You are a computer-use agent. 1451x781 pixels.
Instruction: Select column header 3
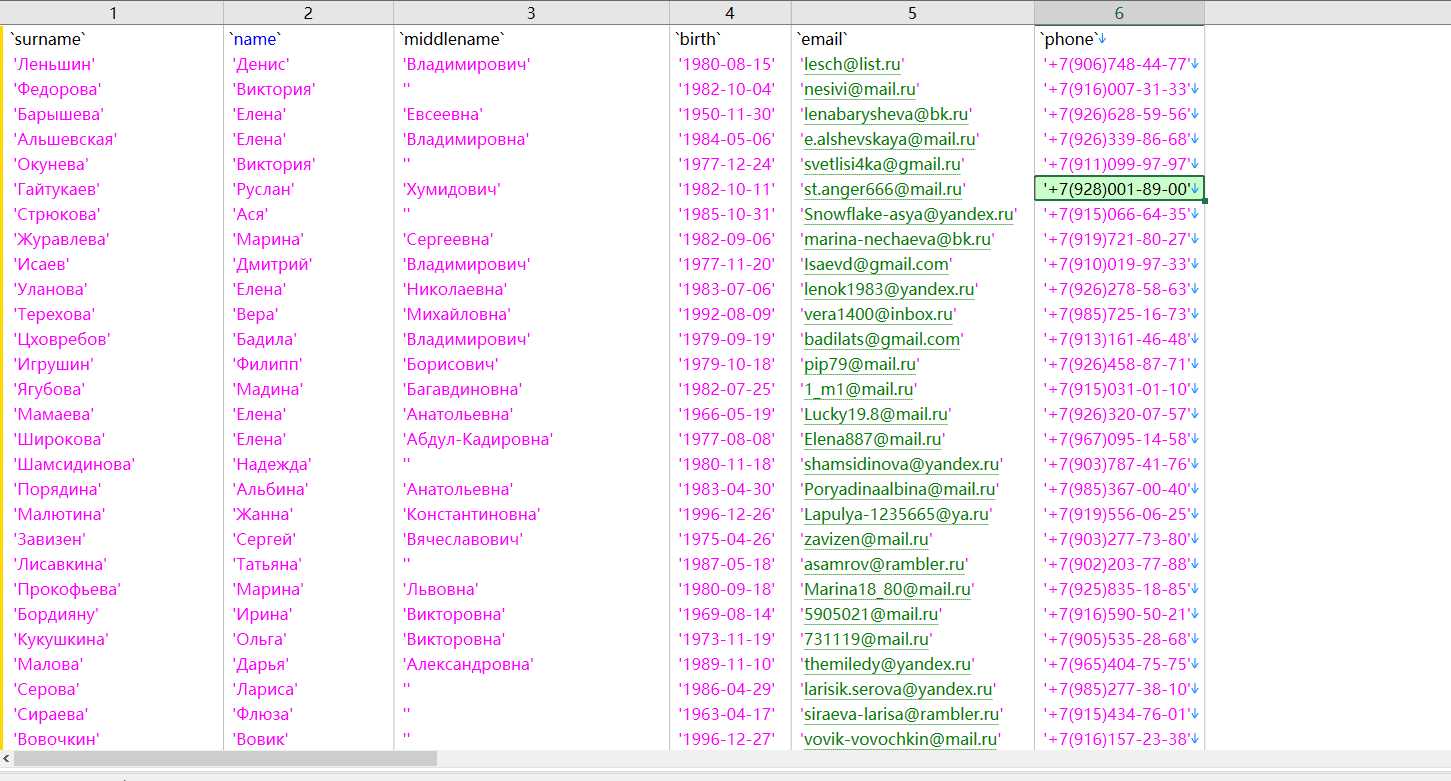click(x=531, y=13)
